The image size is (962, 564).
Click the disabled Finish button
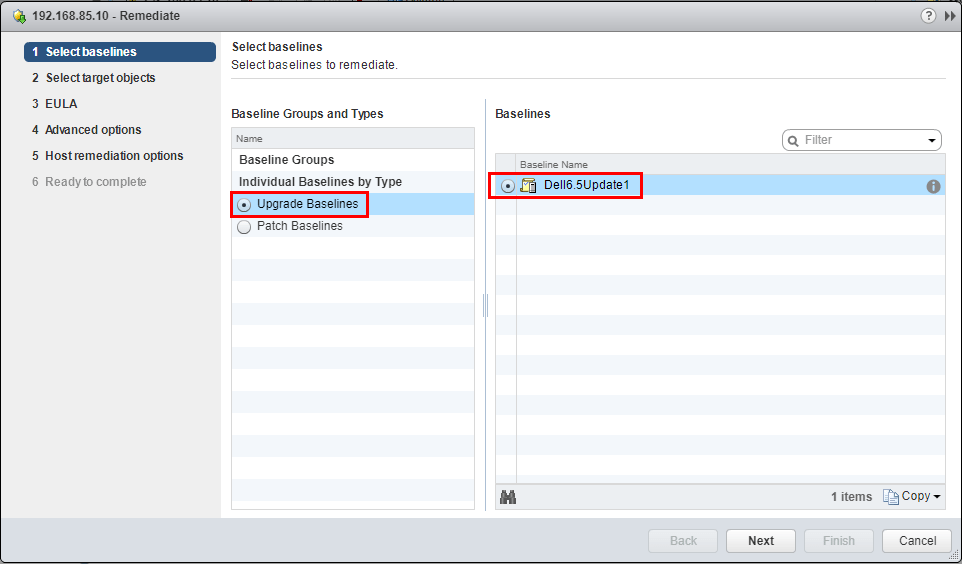coord(839,541)
